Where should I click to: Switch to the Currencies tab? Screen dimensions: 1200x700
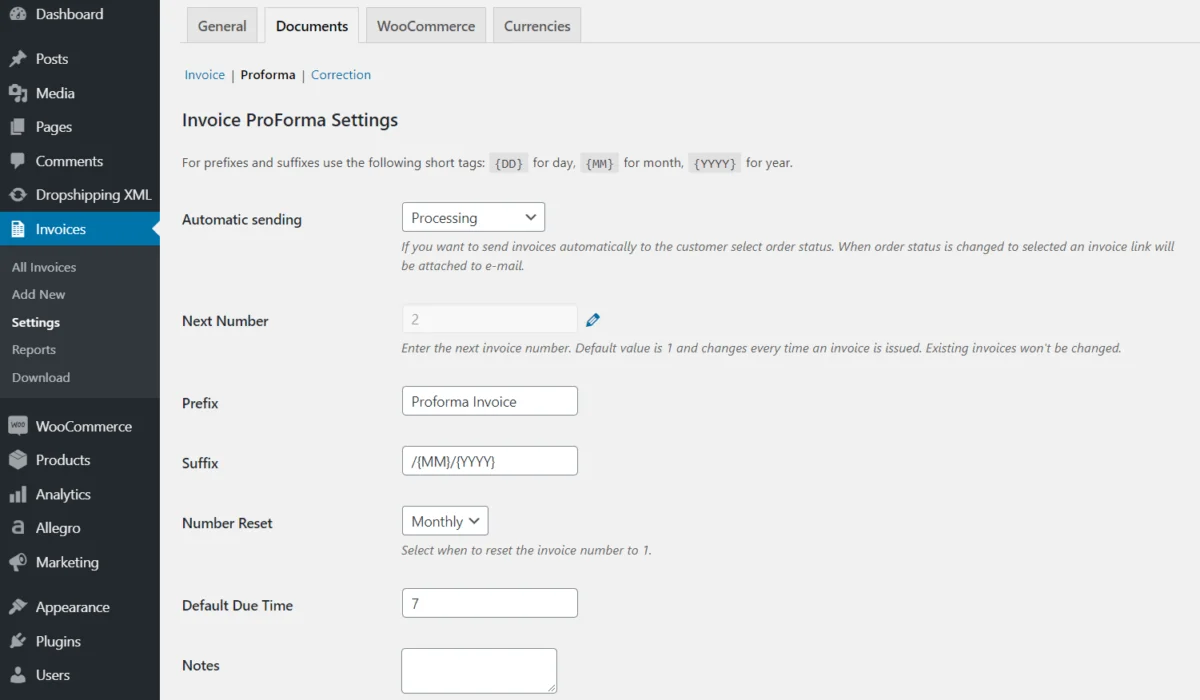point(536,25)
